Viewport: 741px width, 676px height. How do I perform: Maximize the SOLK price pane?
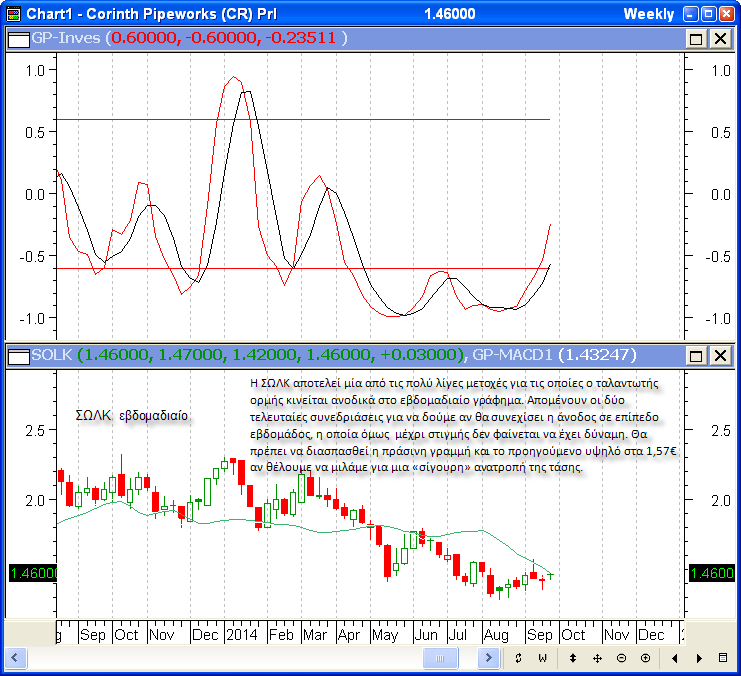(x=697, y=354)
